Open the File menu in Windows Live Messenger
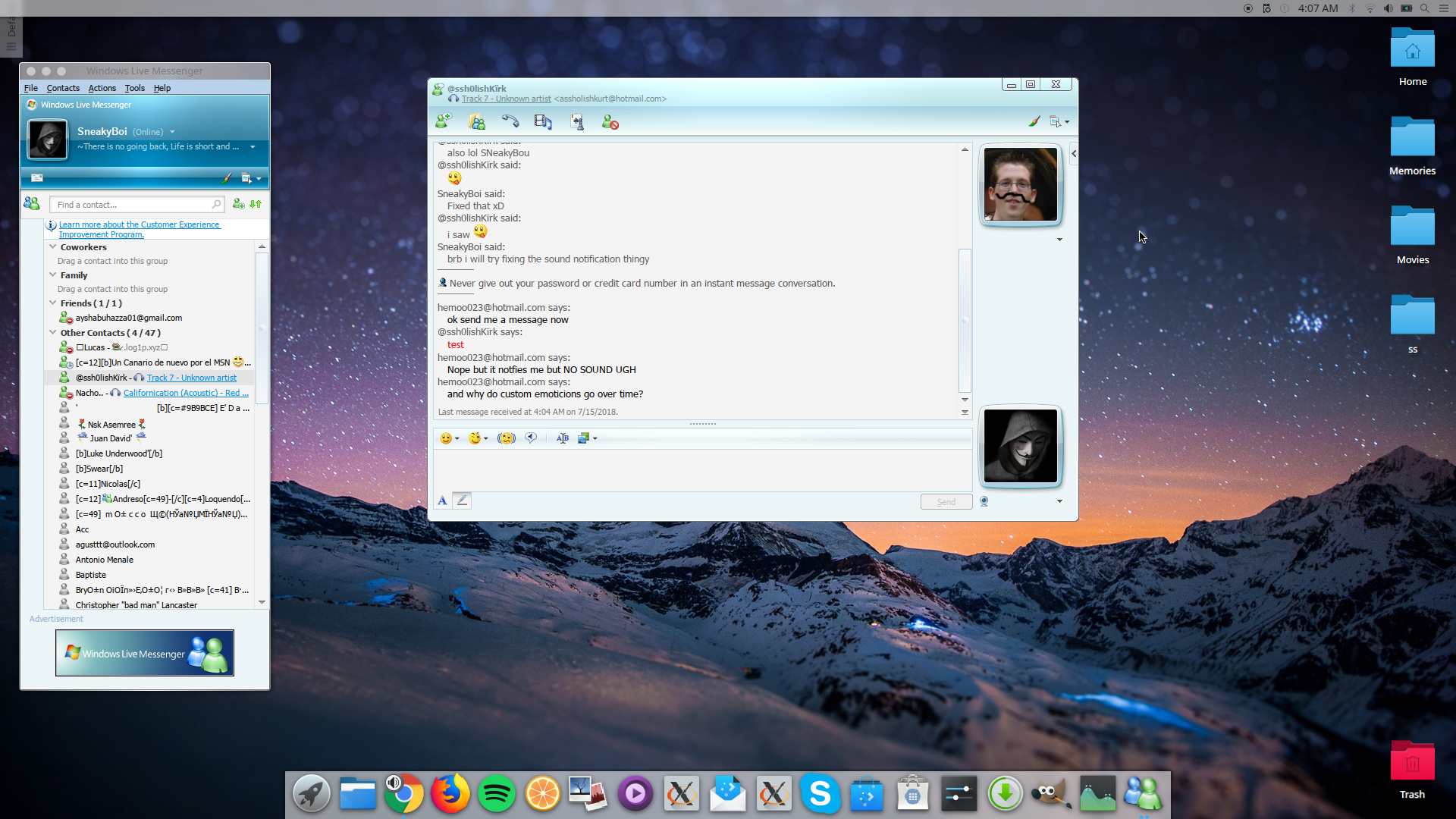The width and height of the screenshot is (1456, 819). [30, 88]
